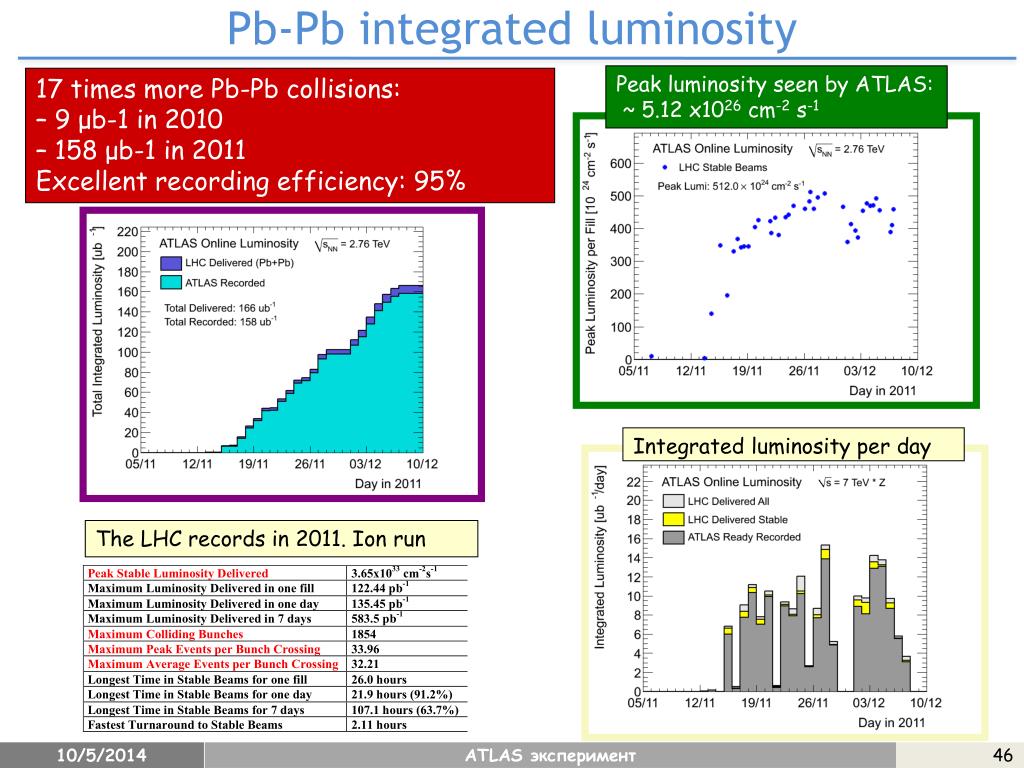Image resolution: width=1024 pixels, height=768 pixels.
Task: Click the line '– 158 μb-1 in 2011'
Action: pos(140,150)
